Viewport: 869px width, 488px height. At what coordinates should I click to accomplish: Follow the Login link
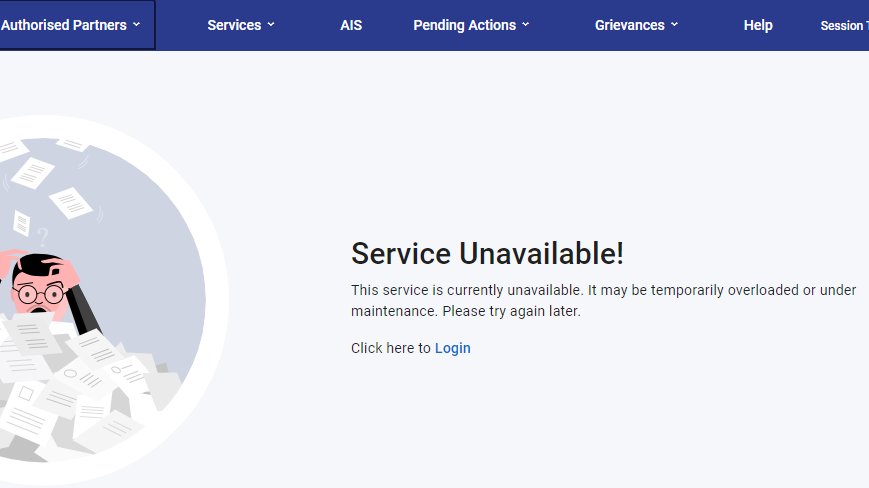click(x=452, y=348)
